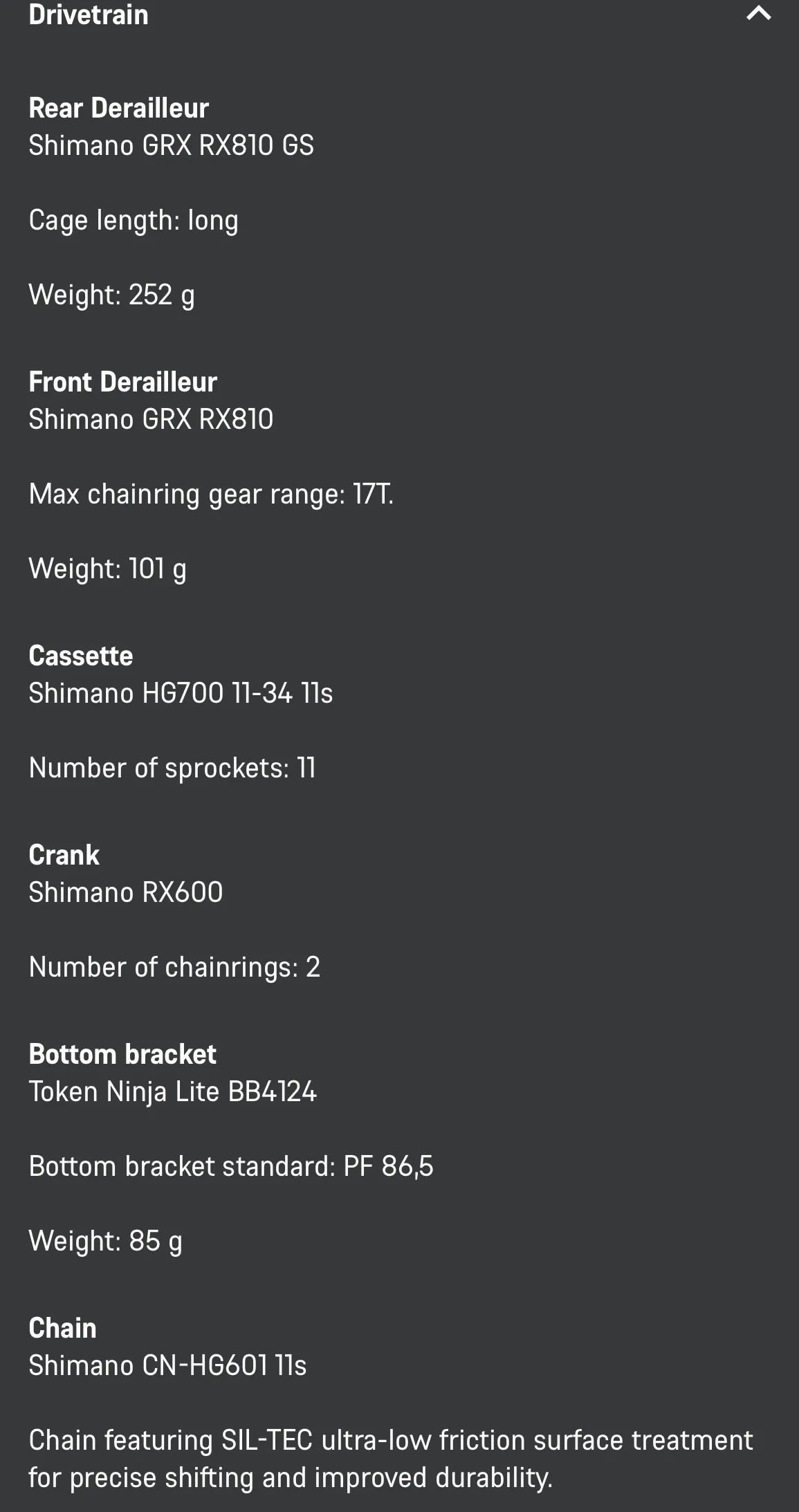The height and width of the screenshot is (1512, 799).
Task: Click the Cassette heading
Action: pos(80,656)
